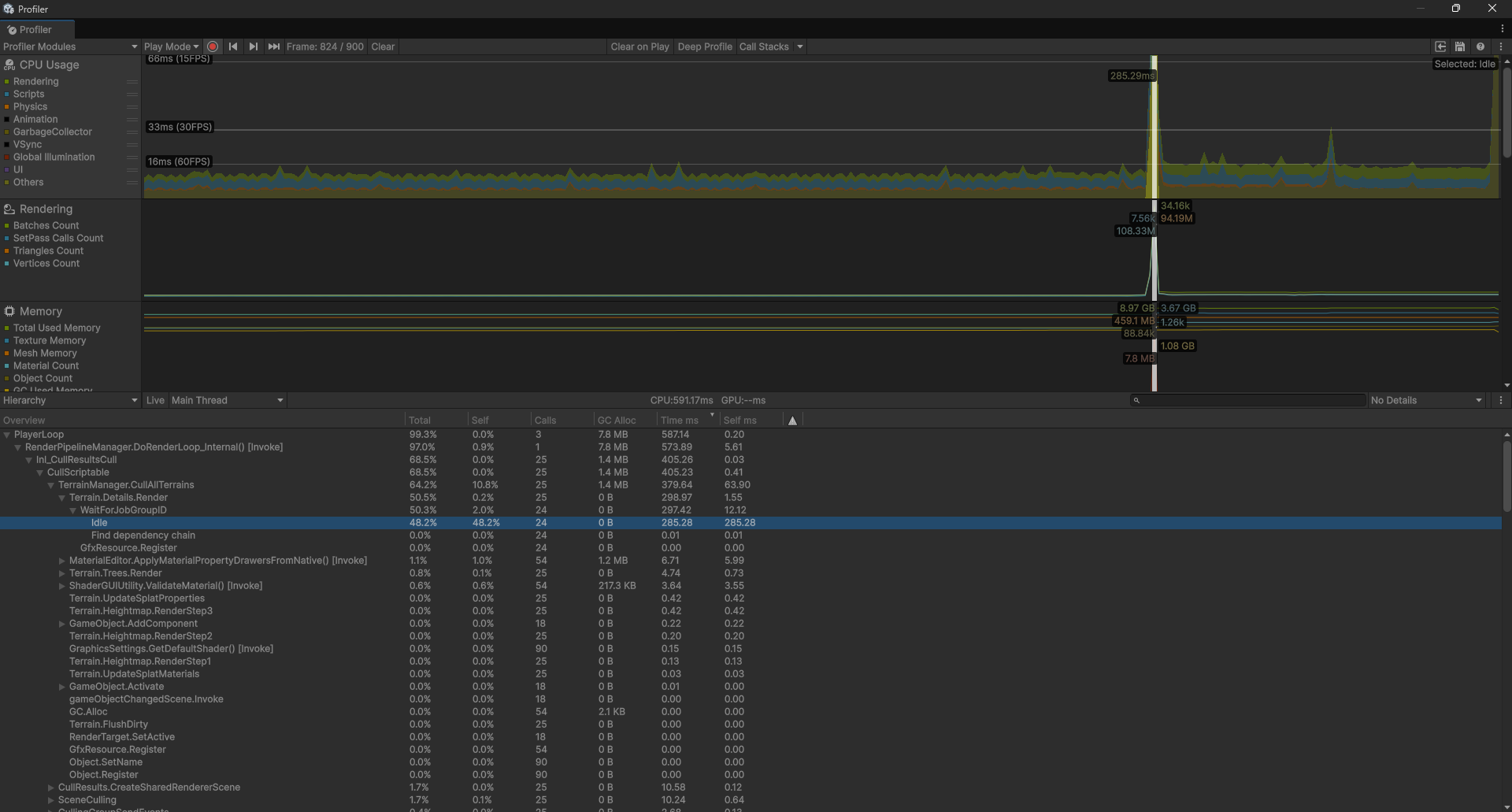Switch to the Profiler tab

35,29
